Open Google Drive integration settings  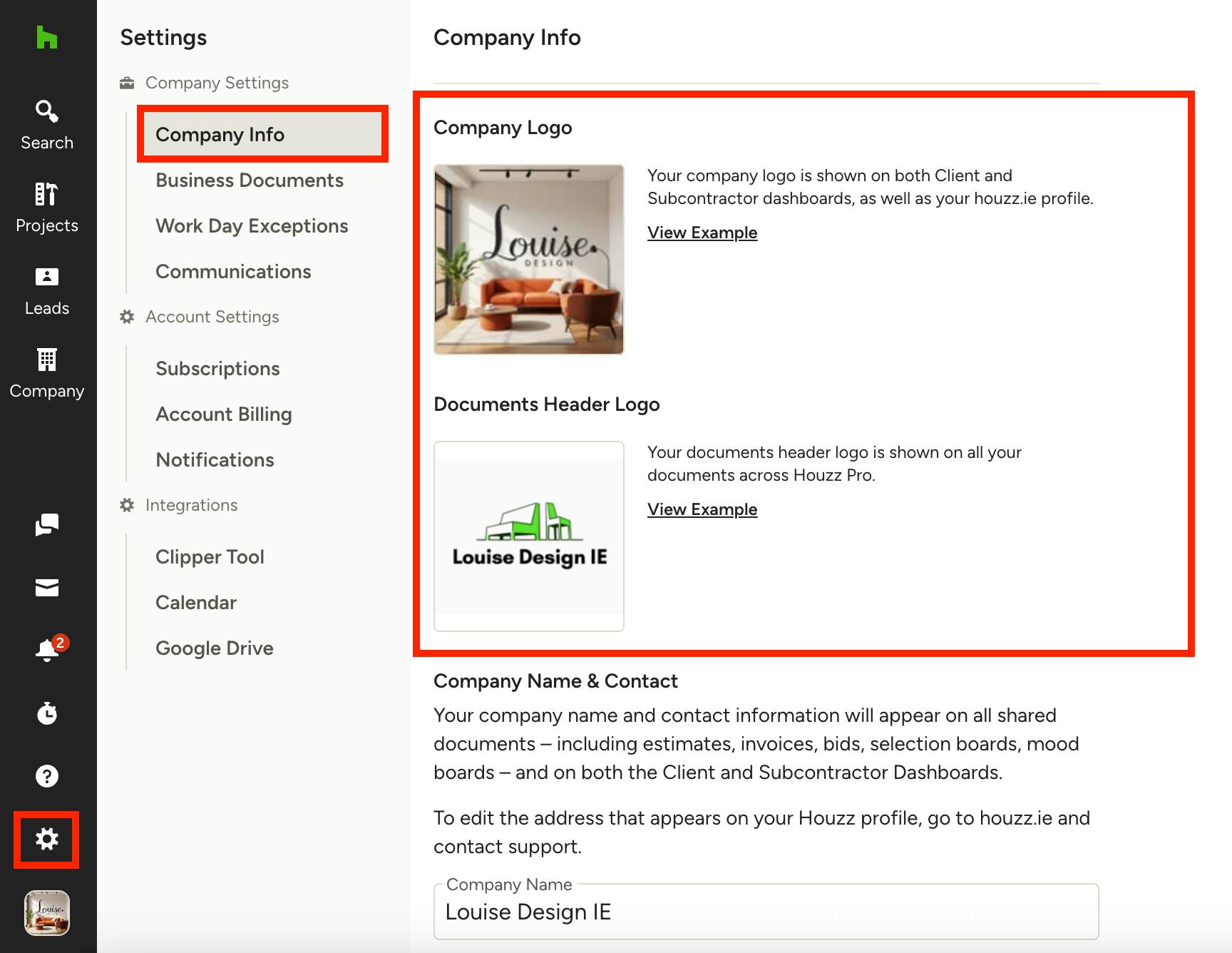point(215,648)
